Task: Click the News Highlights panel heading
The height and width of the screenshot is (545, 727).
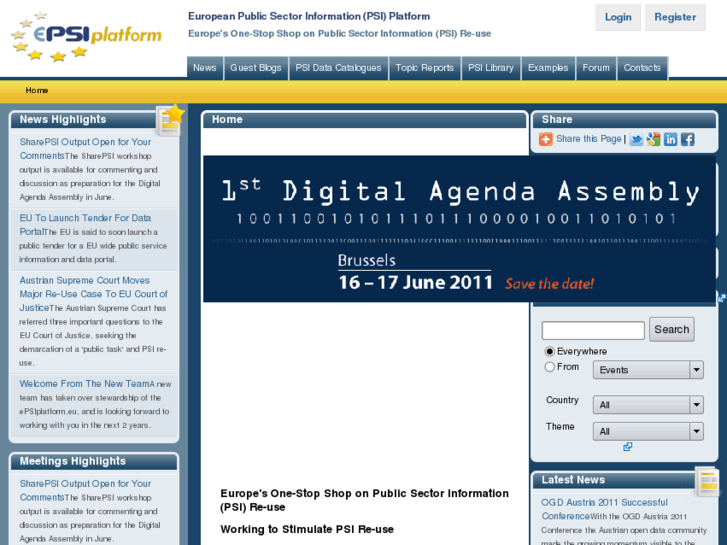Action: 63,119
